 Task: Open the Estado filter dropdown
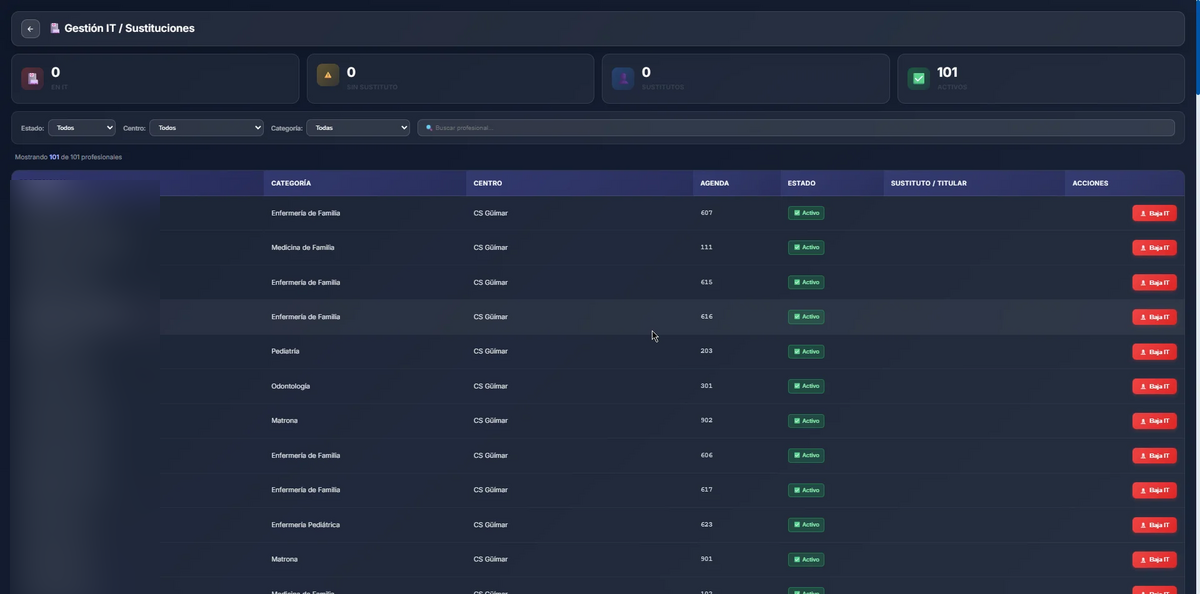[81, 128]
